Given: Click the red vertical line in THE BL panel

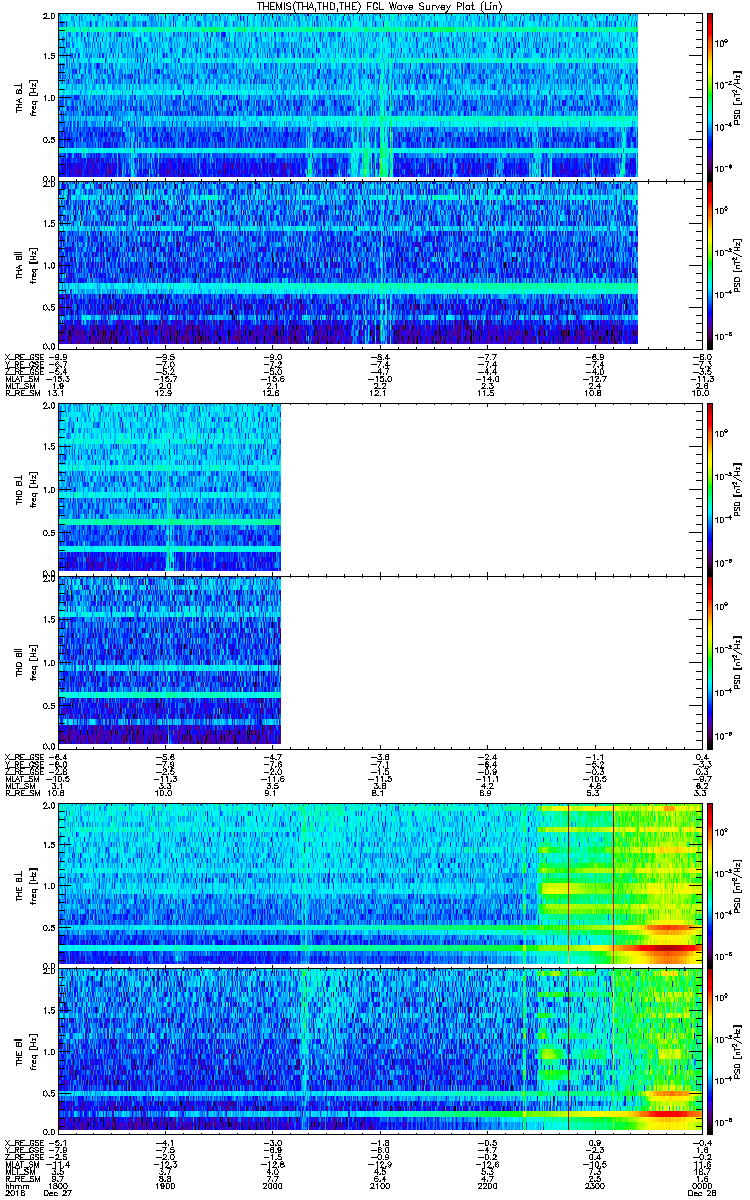Looking at the screenshot, I should pos(568,883).
